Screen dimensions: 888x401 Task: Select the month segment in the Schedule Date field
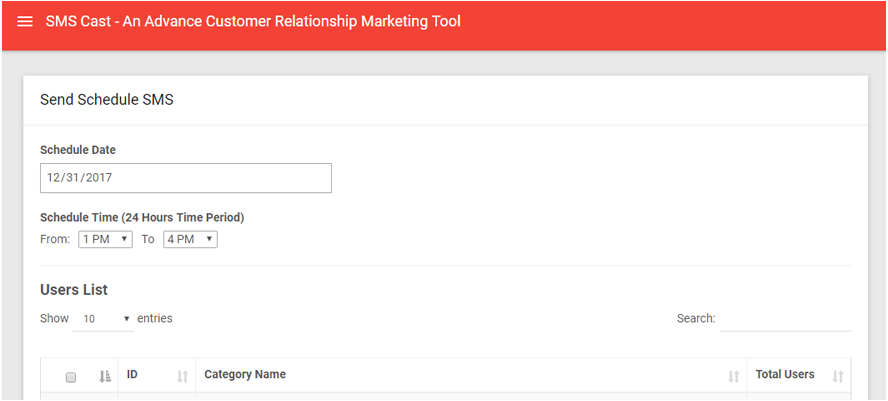click(53, 177)
